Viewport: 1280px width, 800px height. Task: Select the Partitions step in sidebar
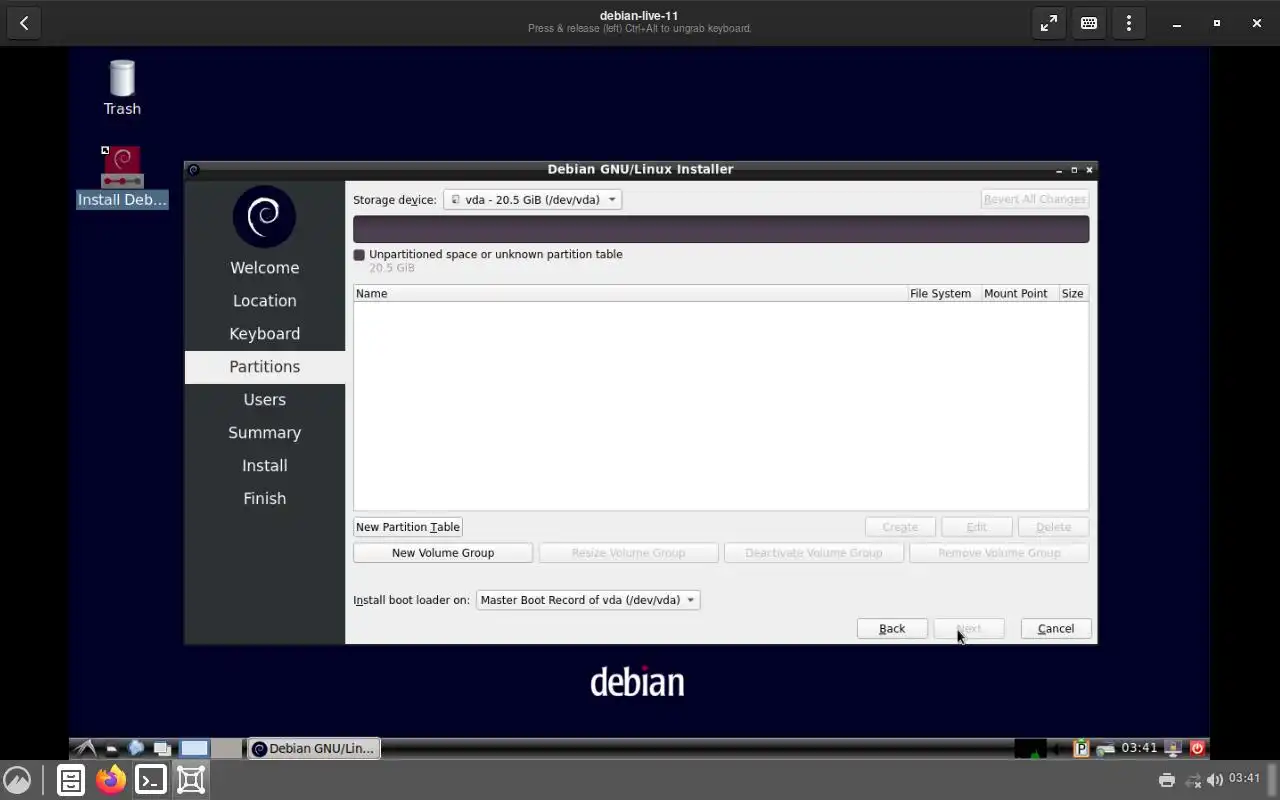tap(265, 366)
